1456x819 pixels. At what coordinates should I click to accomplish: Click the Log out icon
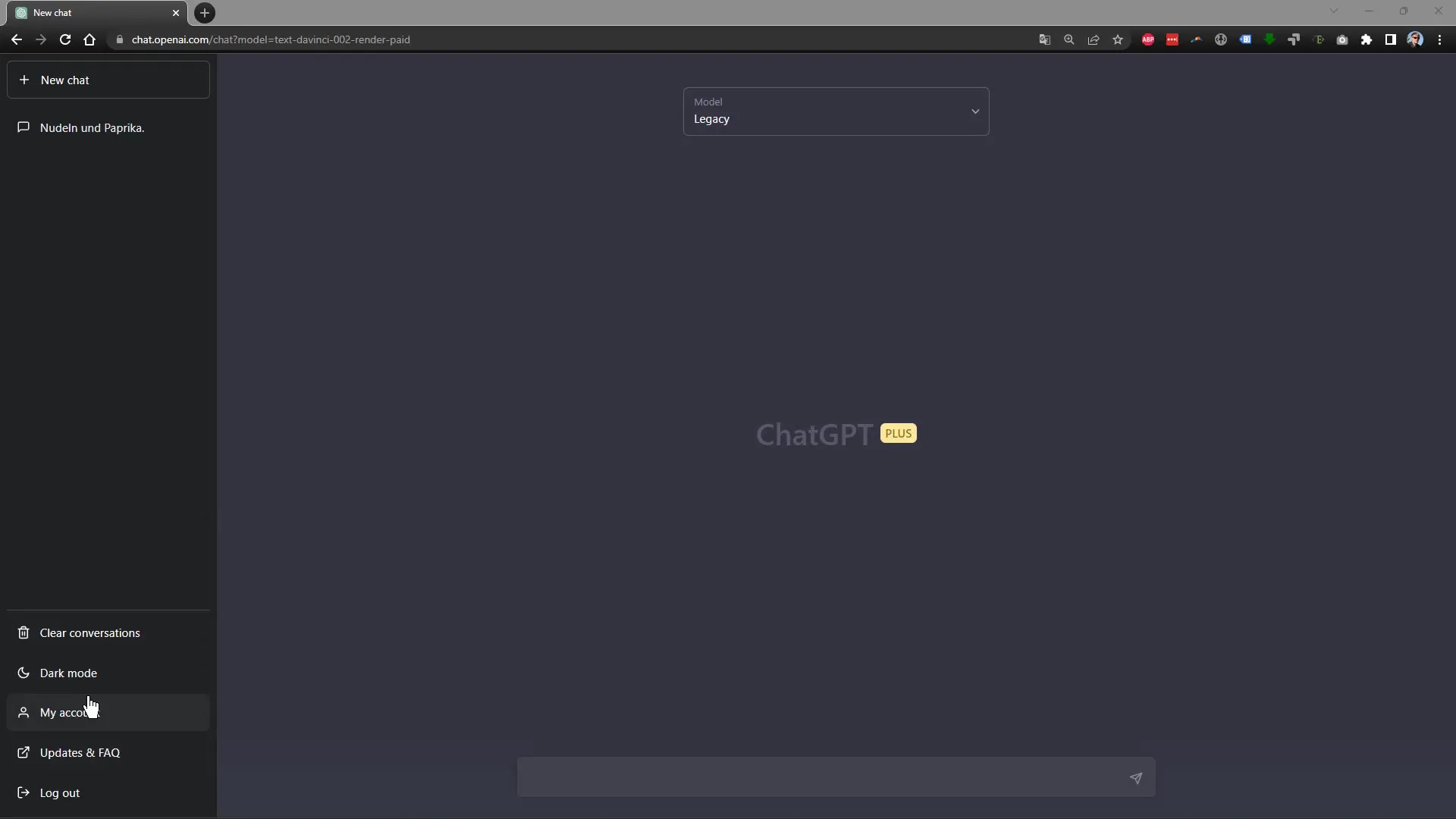point(23,793)
